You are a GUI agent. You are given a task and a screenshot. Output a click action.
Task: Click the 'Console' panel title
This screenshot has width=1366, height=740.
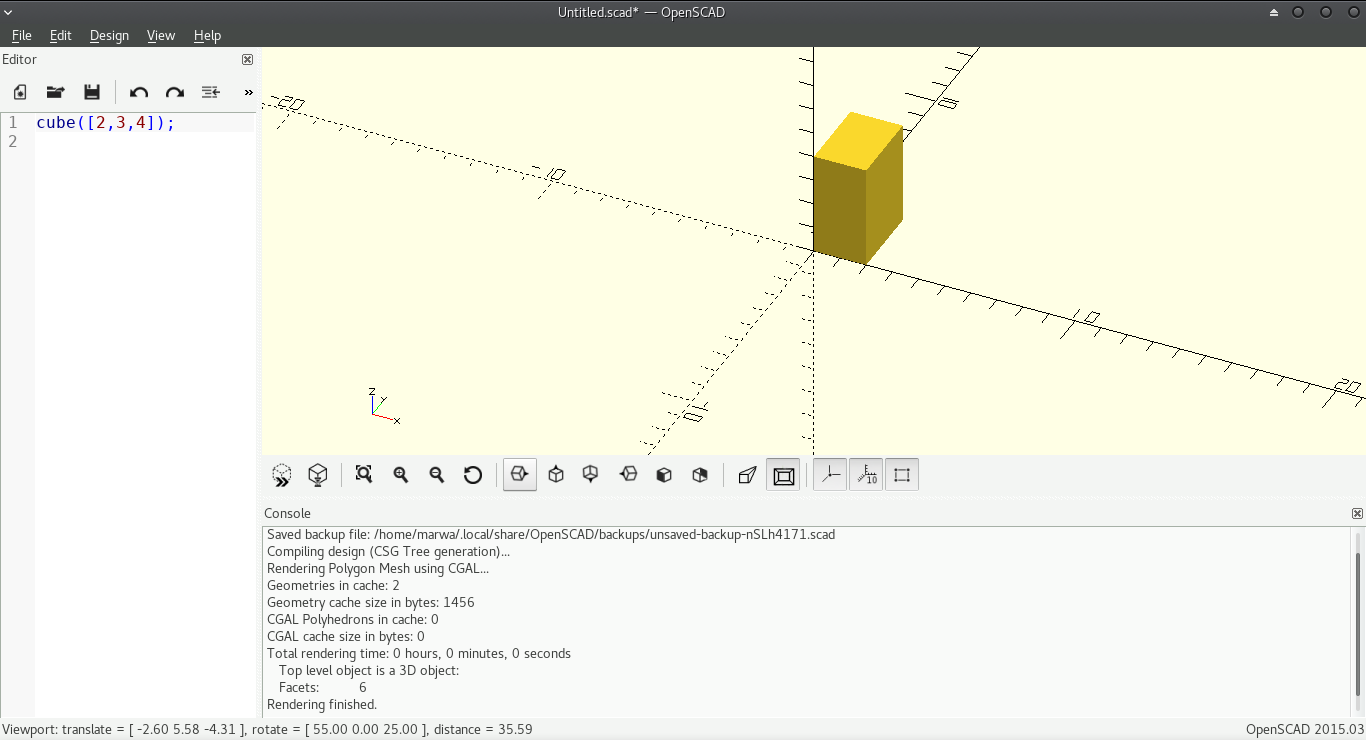point(287,514)
